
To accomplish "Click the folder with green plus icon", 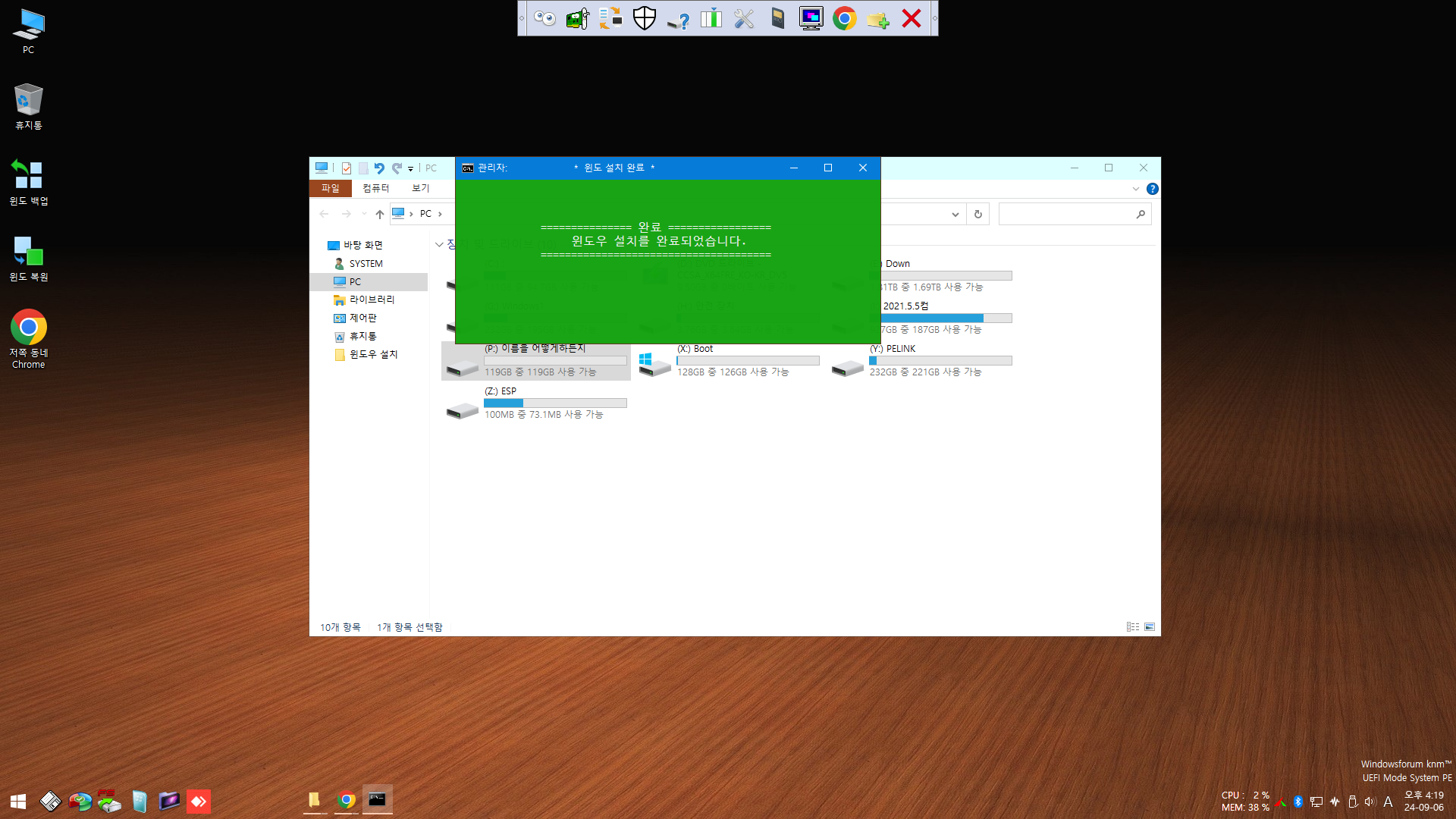I will pyautogui.click(x=878, y=20).
